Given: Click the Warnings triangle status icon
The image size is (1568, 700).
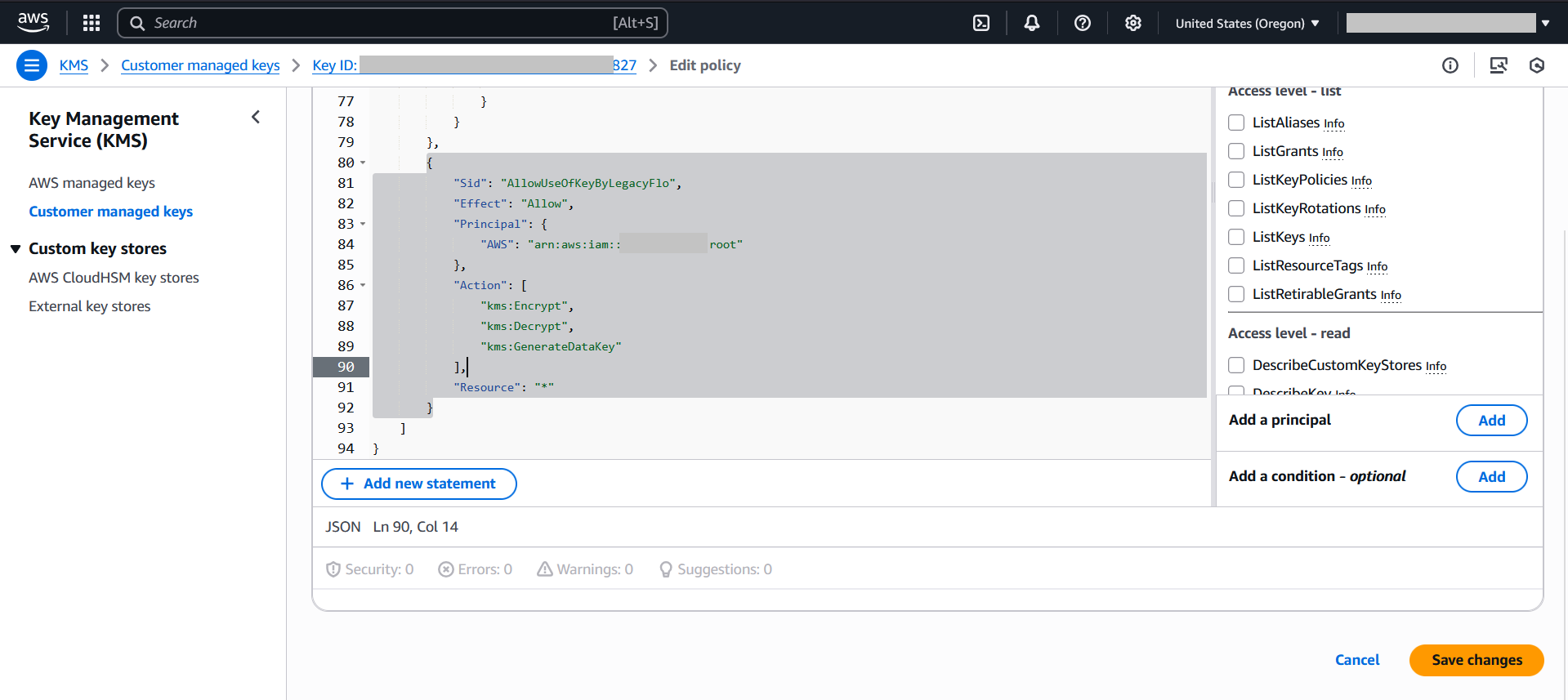Looking at the screenshot, I should point(545,569).
